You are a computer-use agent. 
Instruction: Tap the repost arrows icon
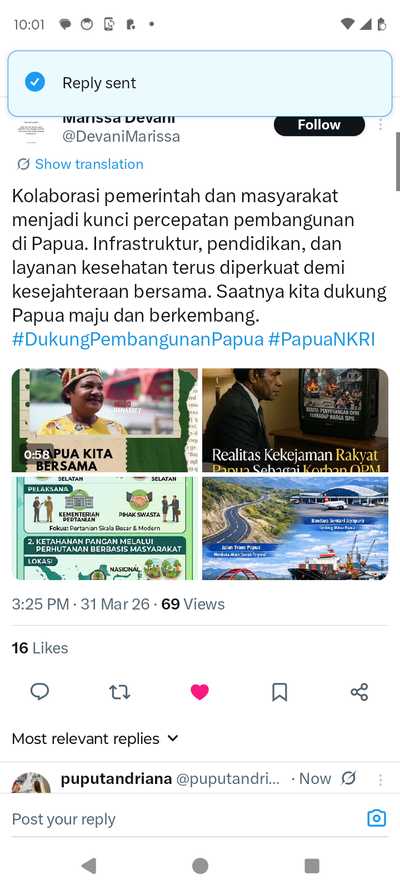[120, 692]
